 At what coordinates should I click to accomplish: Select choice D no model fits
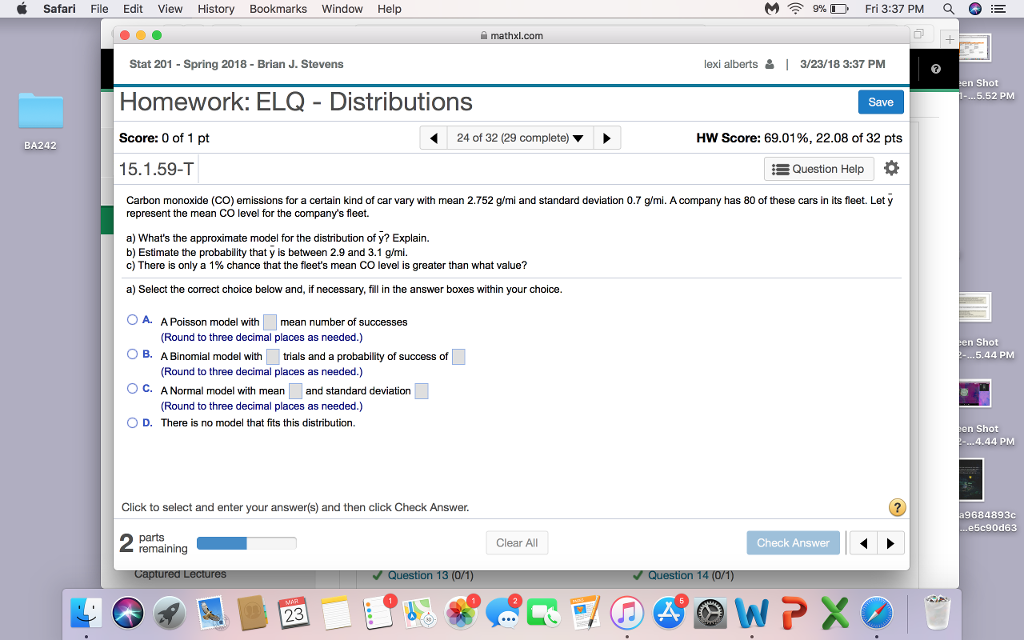131,421
